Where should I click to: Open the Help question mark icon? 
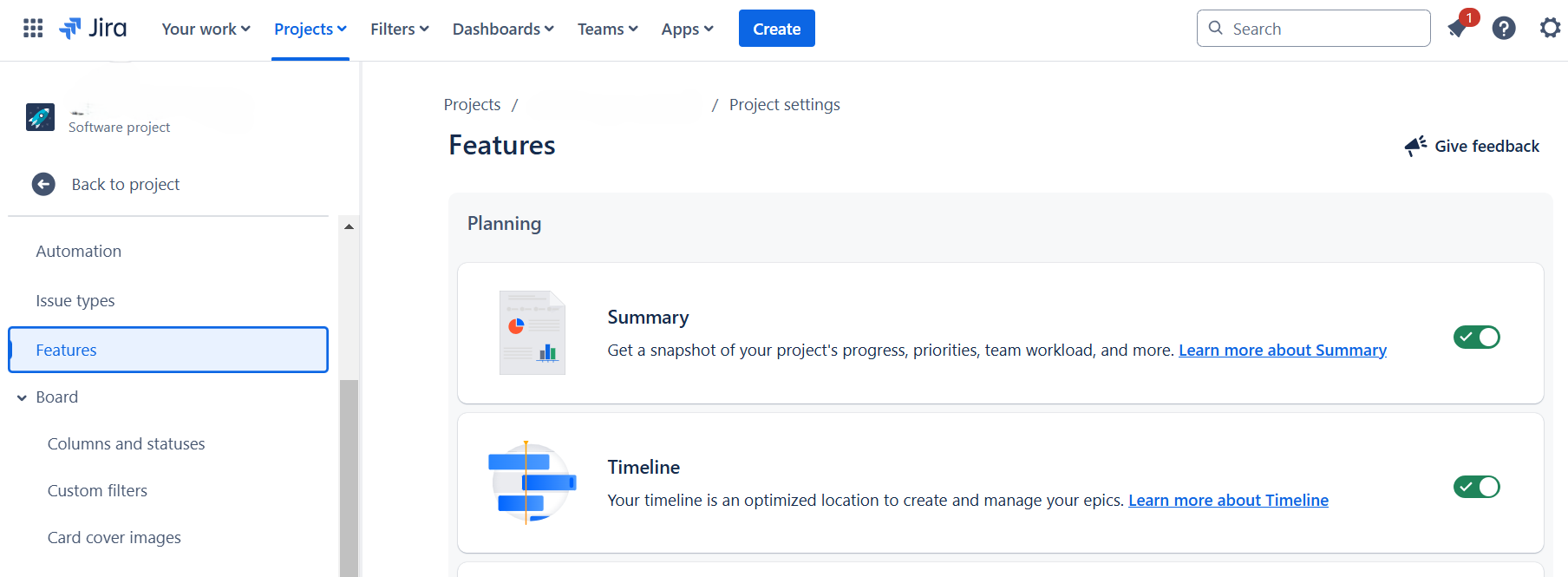pyautogui.click(x=1504, y=28)
